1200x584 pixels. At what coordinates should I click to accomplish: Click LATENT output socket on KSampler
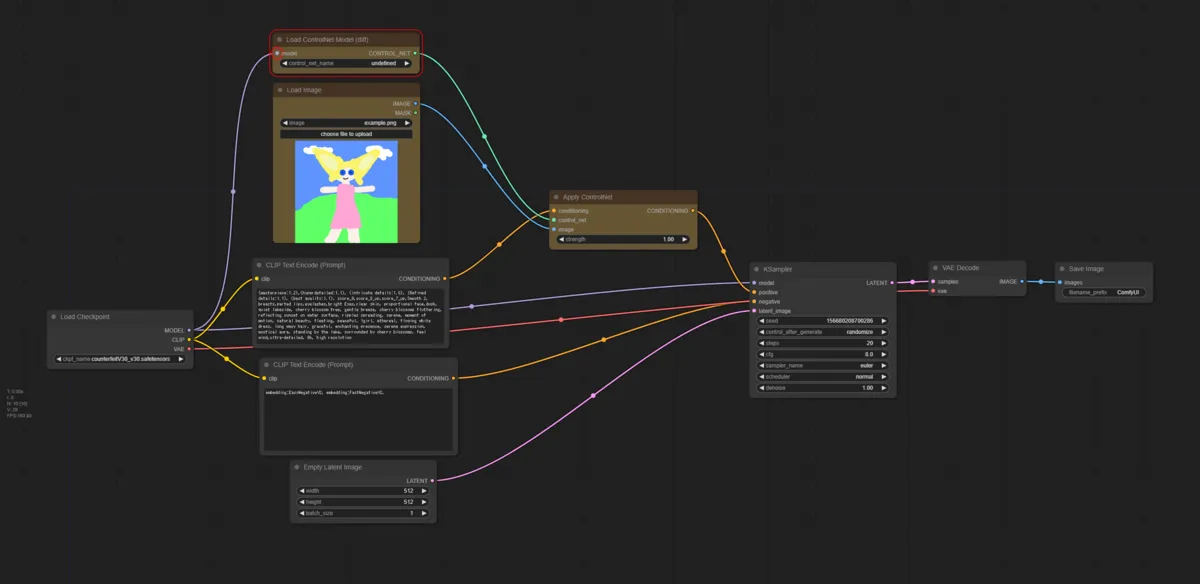click(x=892, y=283)
